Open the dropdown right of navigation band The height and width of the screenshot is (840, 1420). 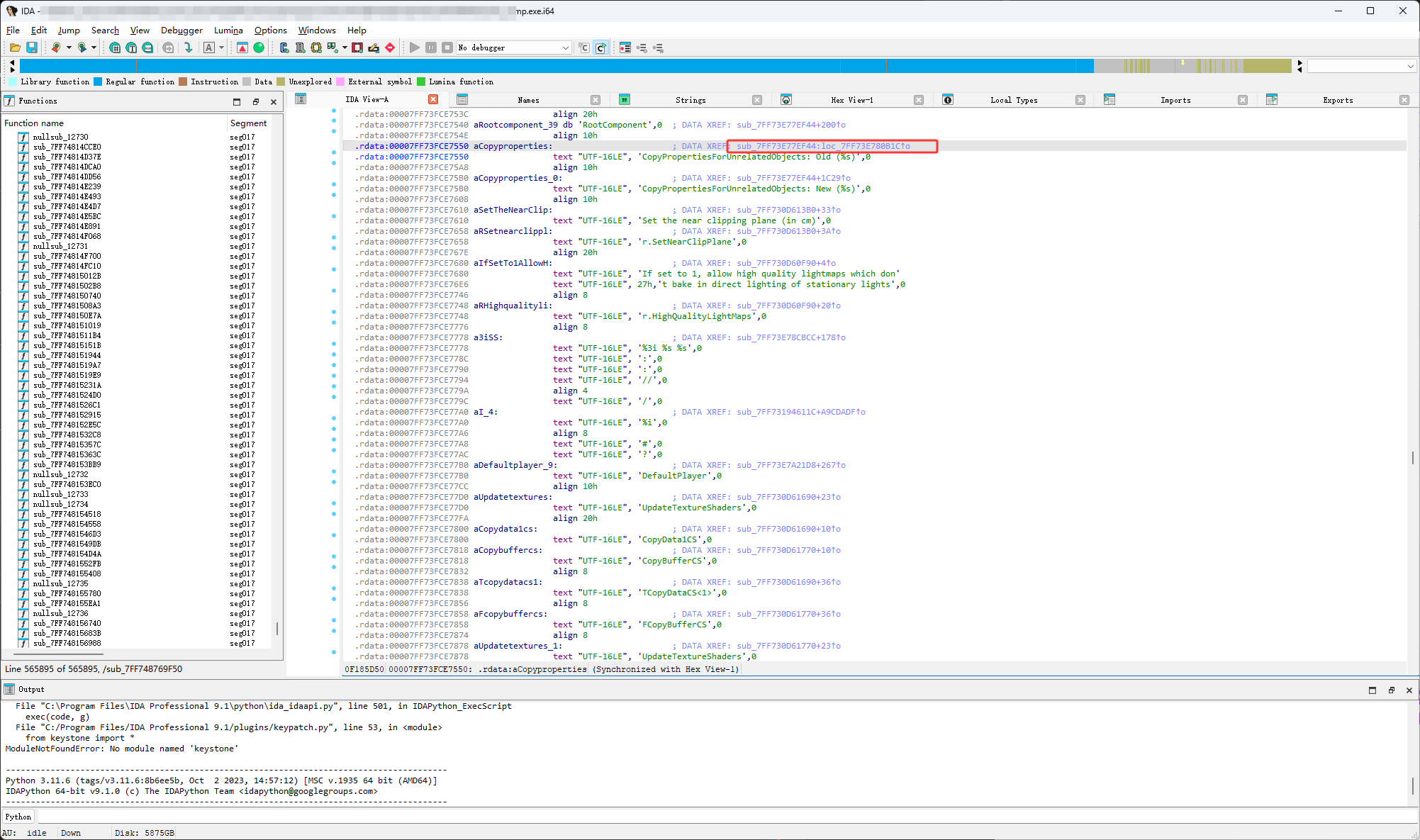[1410, 66]
